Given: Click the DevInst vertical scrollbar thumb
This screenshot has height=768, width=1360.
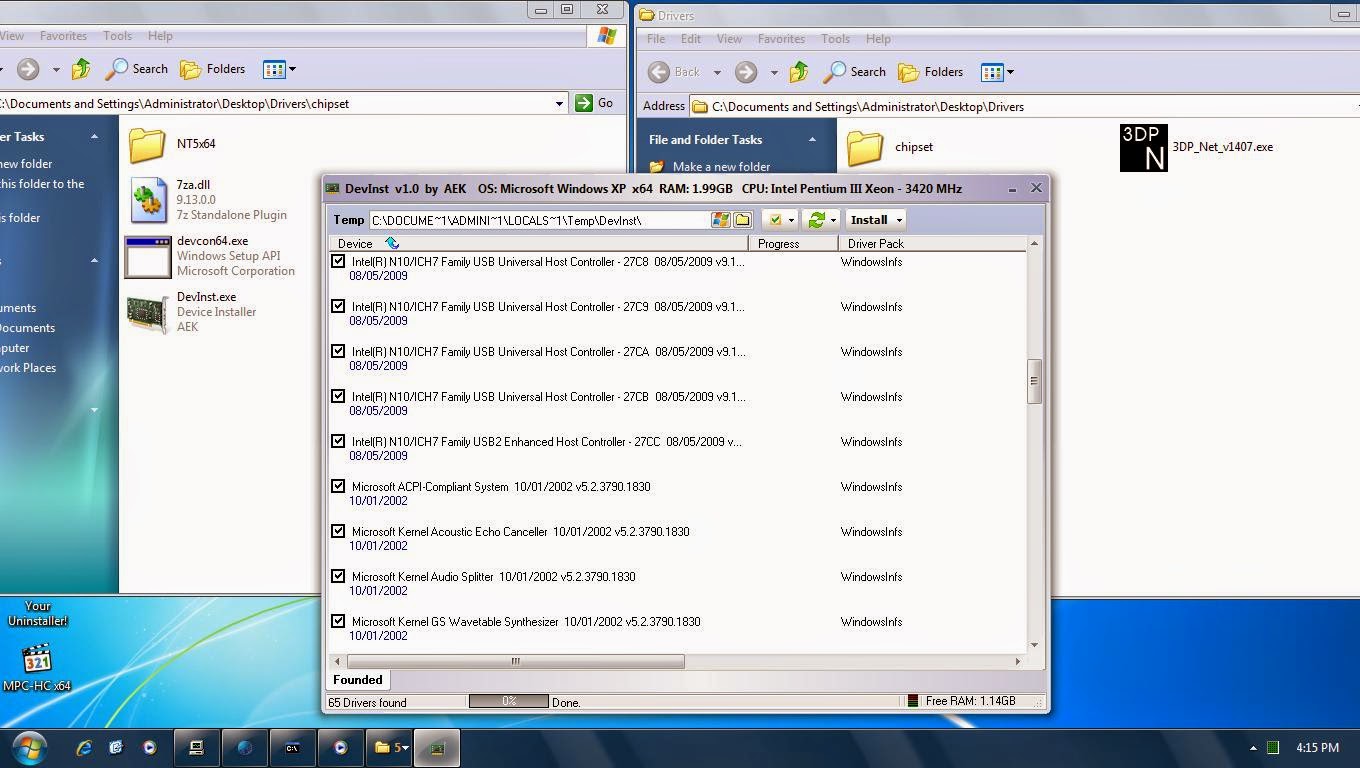Looking at the screenshot, I should tap(1034, 381).
